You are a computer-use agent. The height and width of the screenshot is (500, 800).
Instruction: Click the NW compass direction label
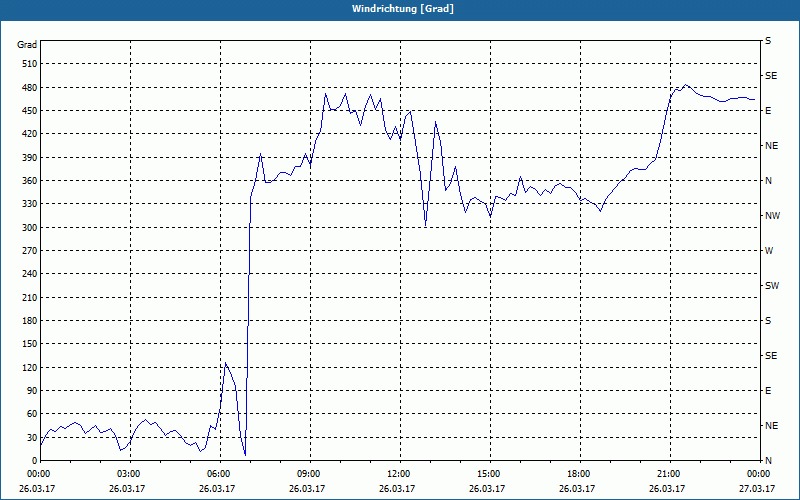click(772, 216)
